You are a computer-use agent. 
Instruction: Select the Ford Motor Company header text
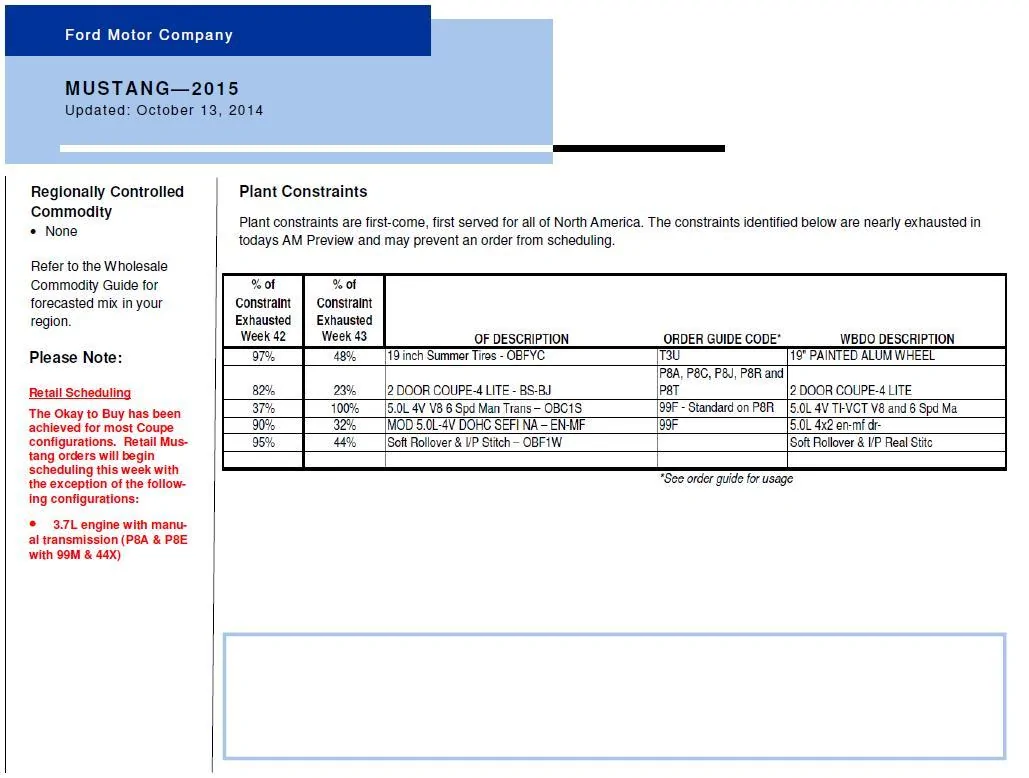tap(149, 35)
